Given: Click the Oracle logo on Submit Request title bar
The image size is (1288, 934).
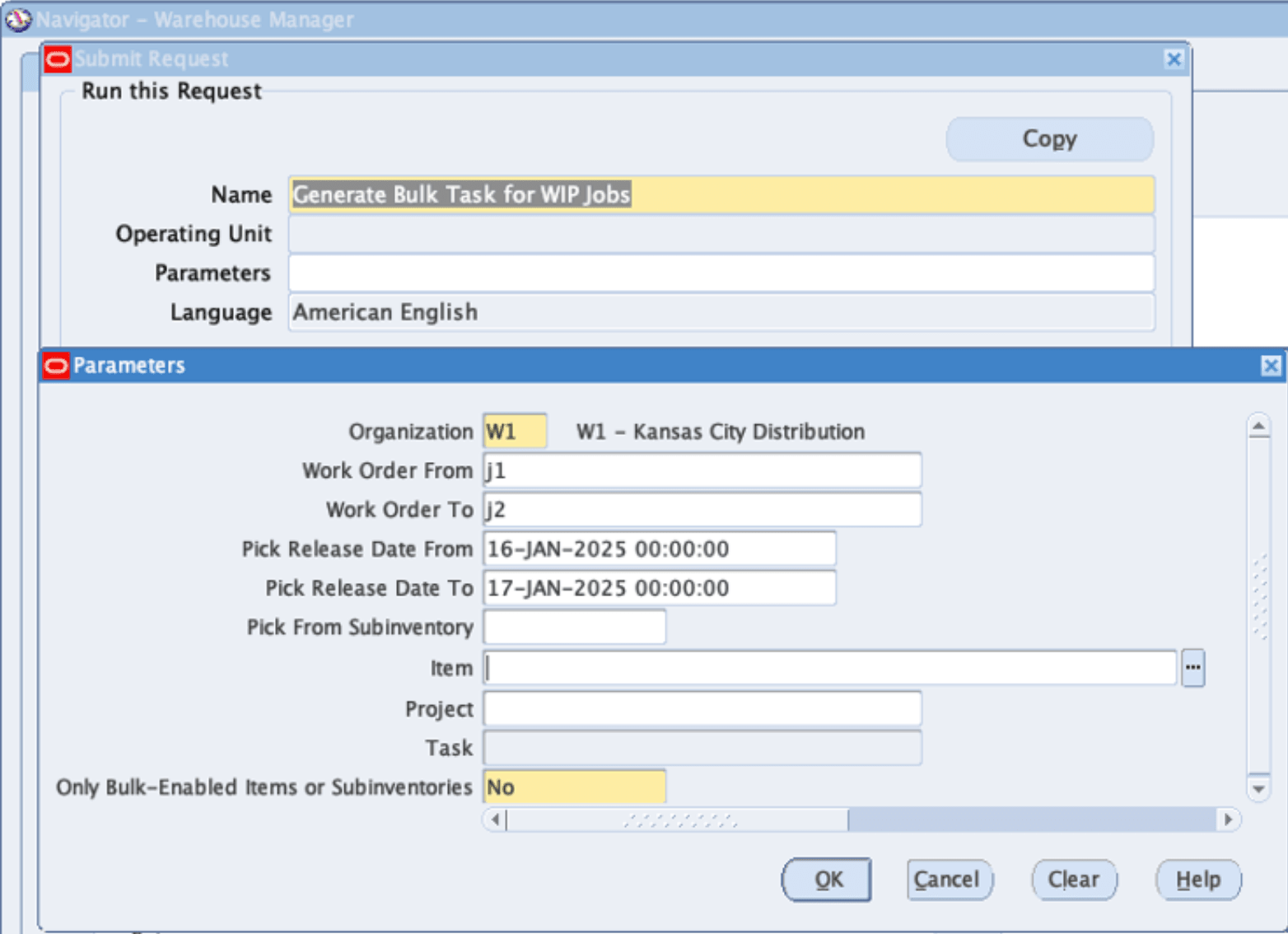Looking at the screenshot, I should click(x=58, y=58).
